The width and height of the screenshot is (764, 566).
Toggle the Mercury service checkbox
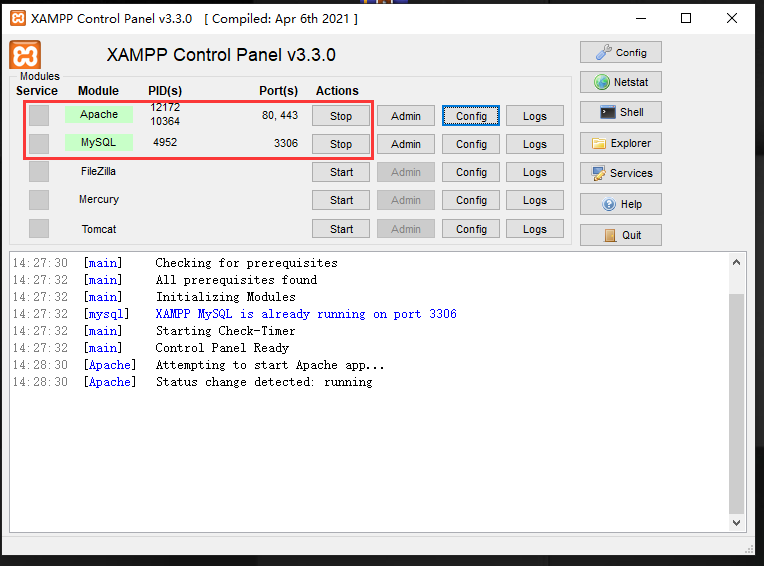click(x=39, y=200)
